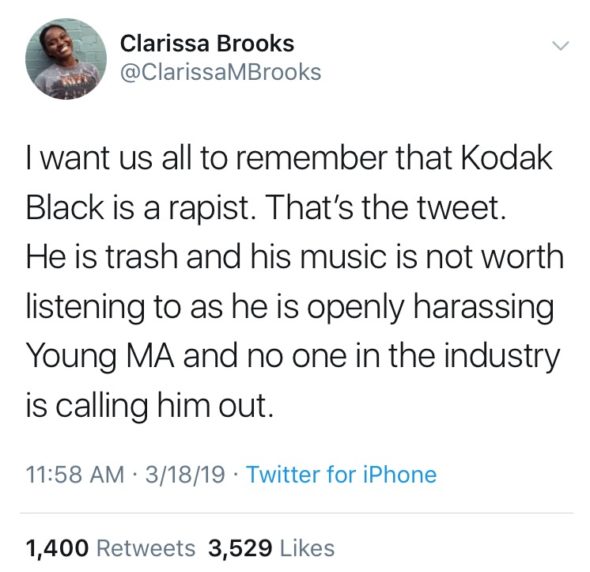The image size is (590, 572).
Task: Click the 3/18/19 date
Action: [x=185, y=475]
